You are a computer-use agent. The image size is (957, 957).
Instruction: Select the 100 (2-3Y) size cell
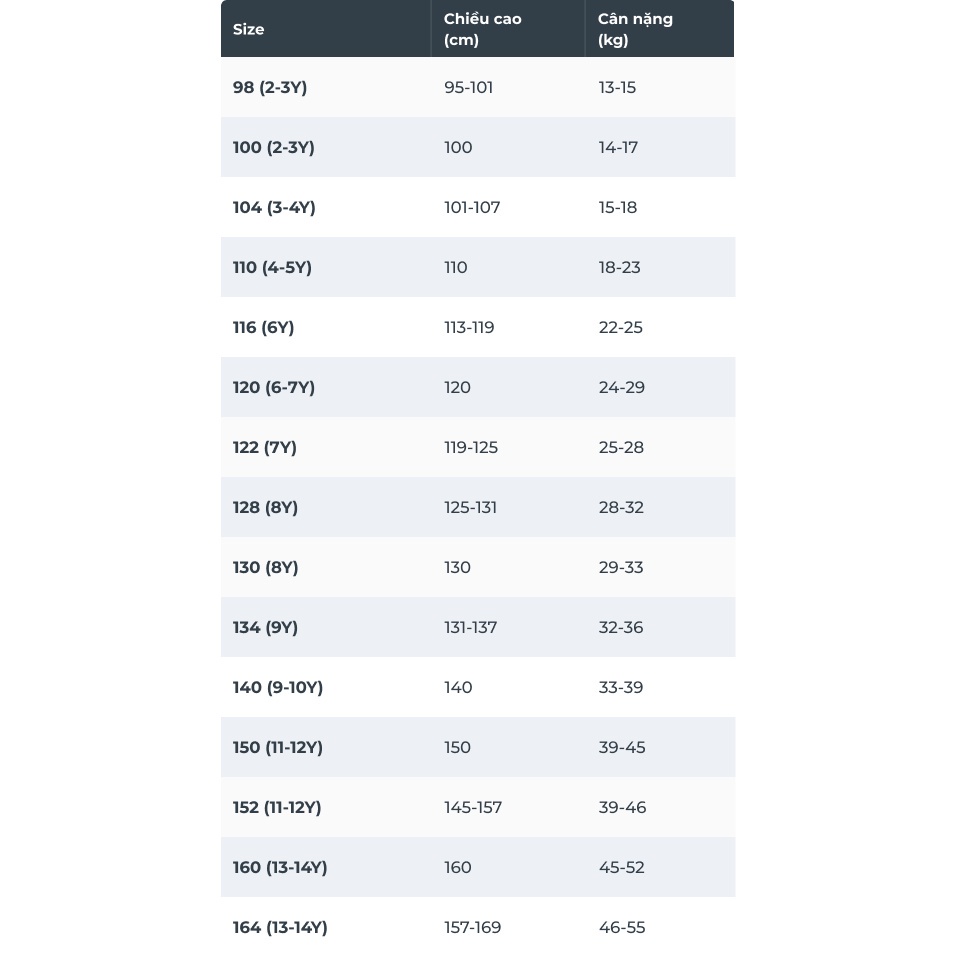tap(274, 147)
